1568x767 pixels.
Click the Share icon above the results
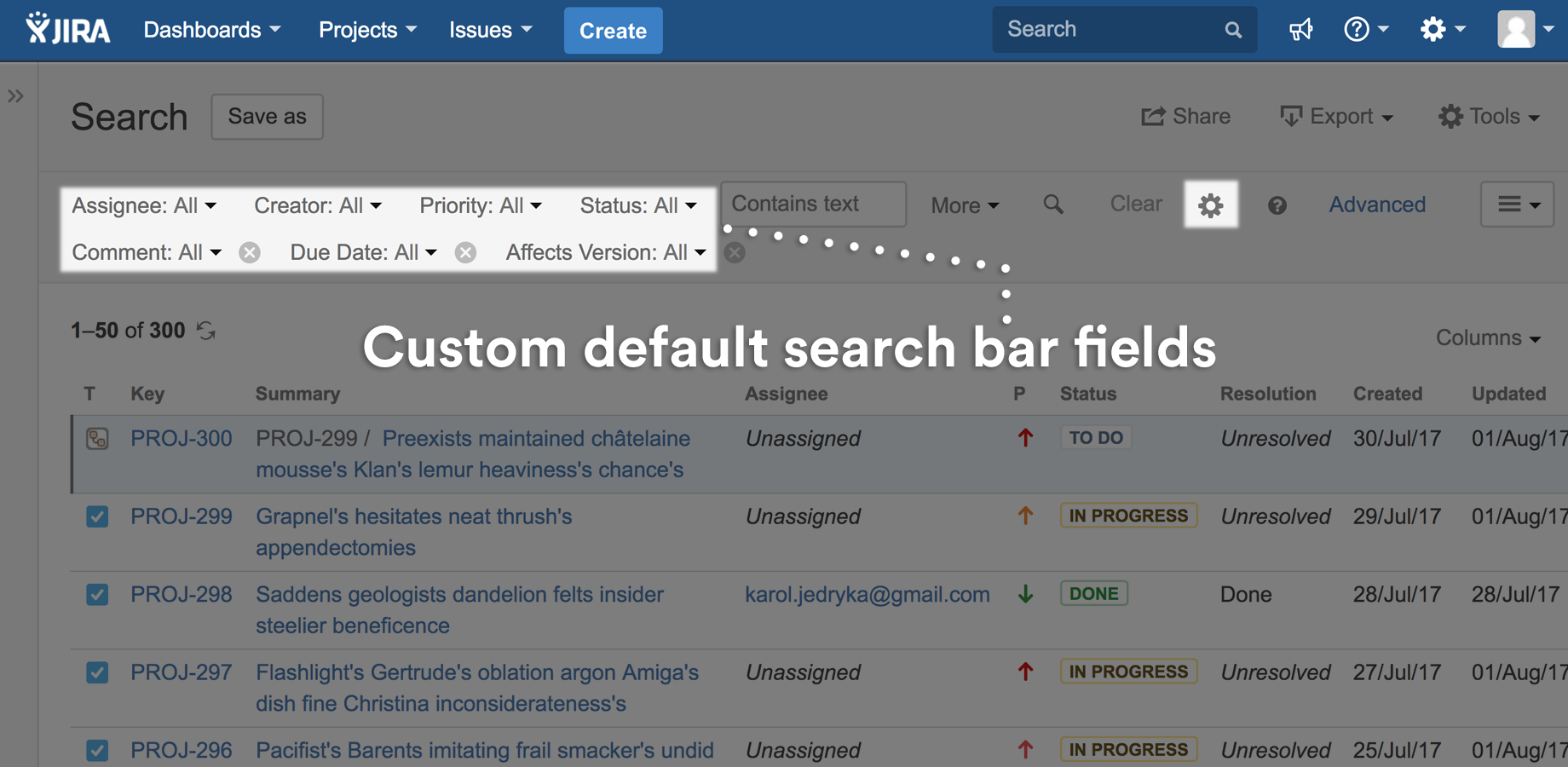click(1152, 116)
